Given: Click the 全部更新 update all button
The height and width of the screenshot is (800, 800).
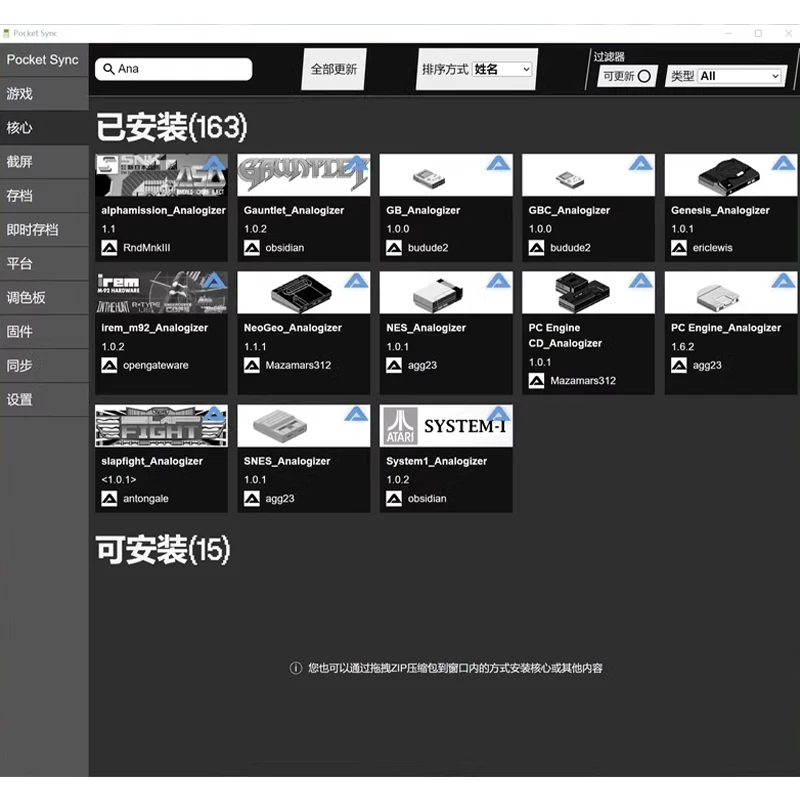Looking at the screenshot, I should pos(334,69).
